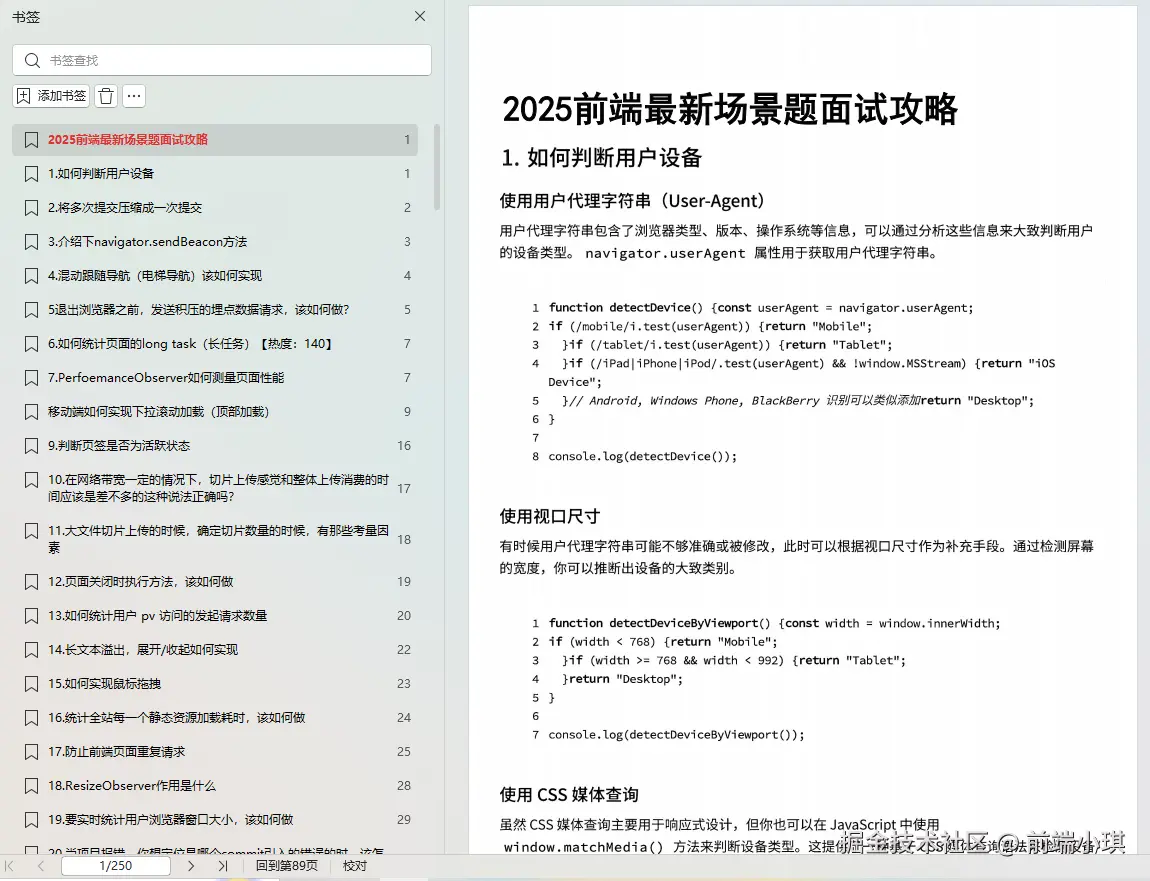
Task: Open bookmark 5退出浏览器之前，发送积压的埋点数据请求
Action: (x=215, y=310)
